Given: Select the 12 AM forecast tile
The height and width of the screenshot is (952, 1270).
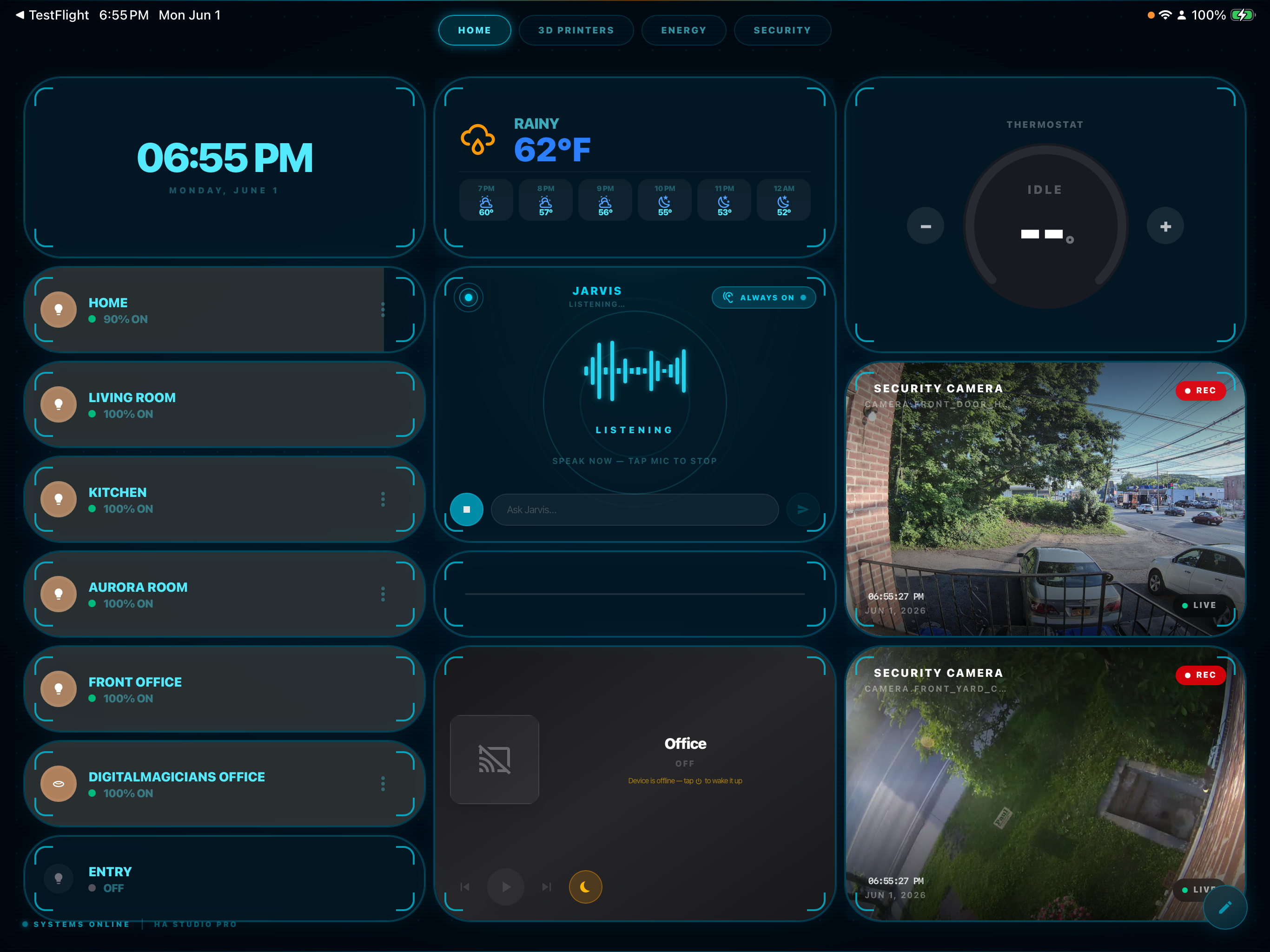Looking at the screenshot, I should pos(784,200).
